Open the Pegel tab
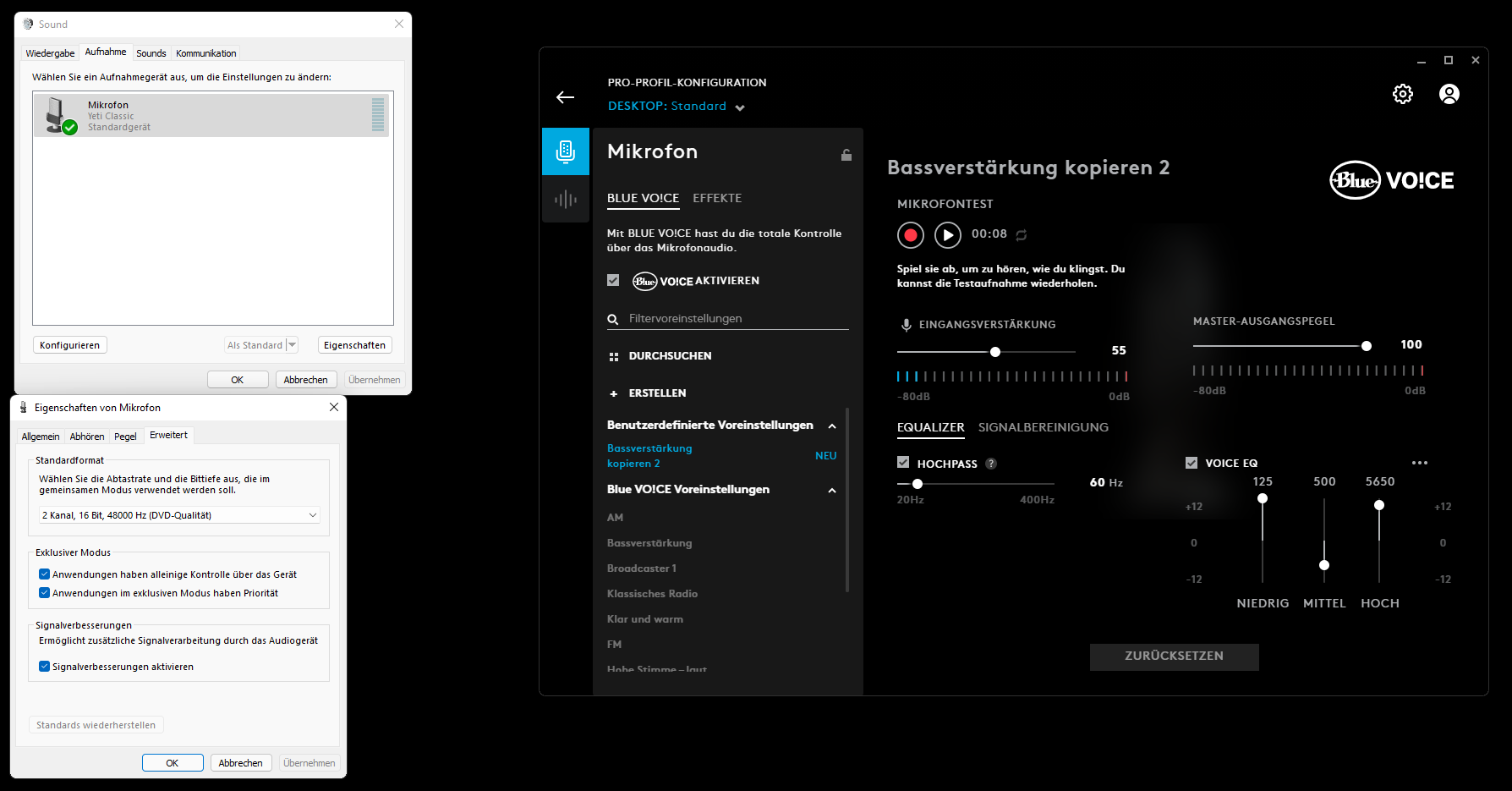This screenshot has height=791, width=1512. [x=125, y=437]
